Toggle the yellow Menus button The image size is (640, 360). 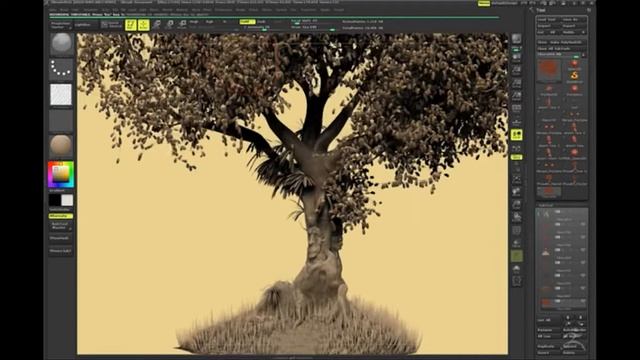(x=484, y=3)
